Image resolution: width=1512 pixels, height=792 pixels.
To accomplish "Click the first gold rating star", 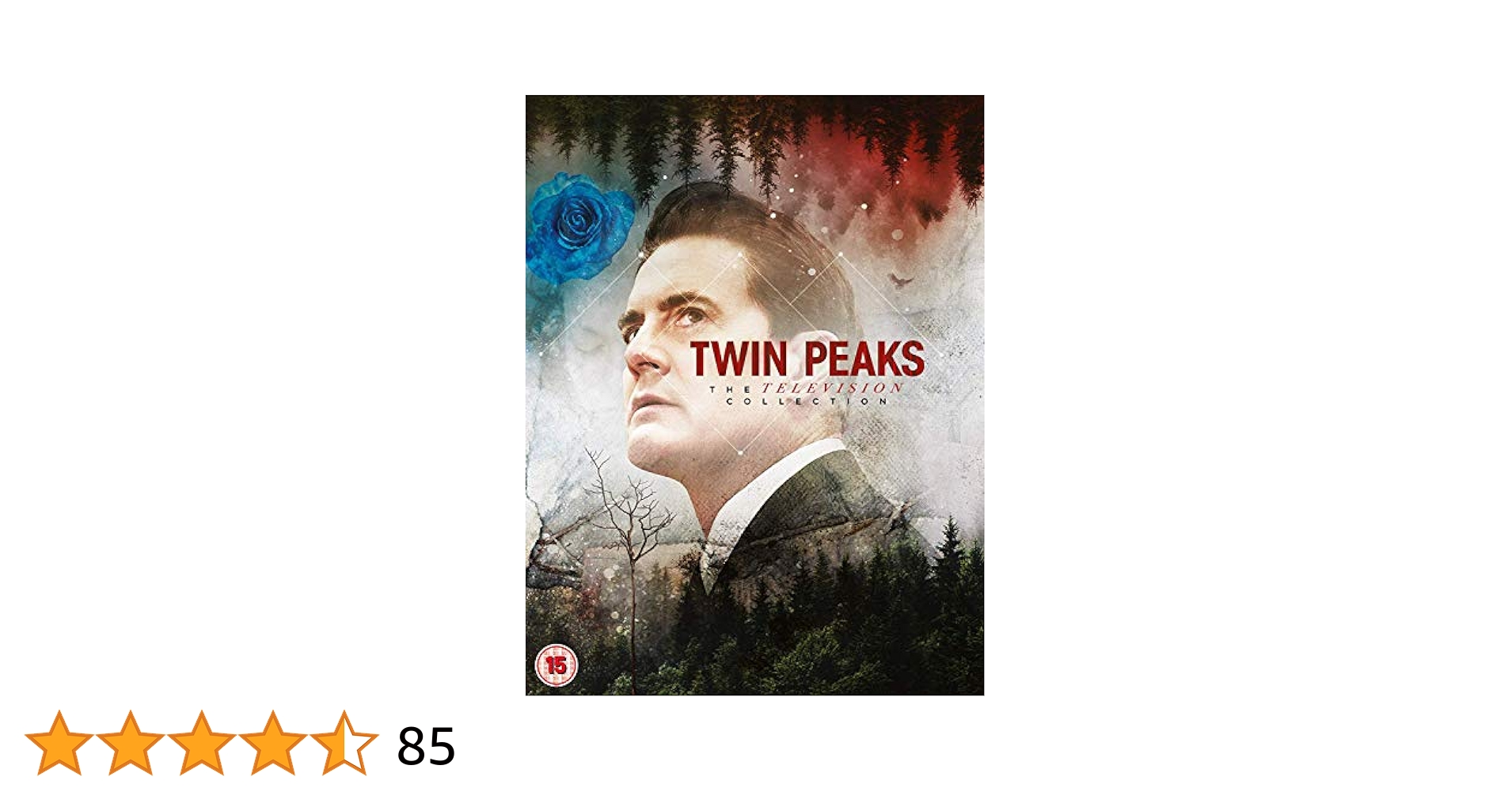I will pos(59,743).
